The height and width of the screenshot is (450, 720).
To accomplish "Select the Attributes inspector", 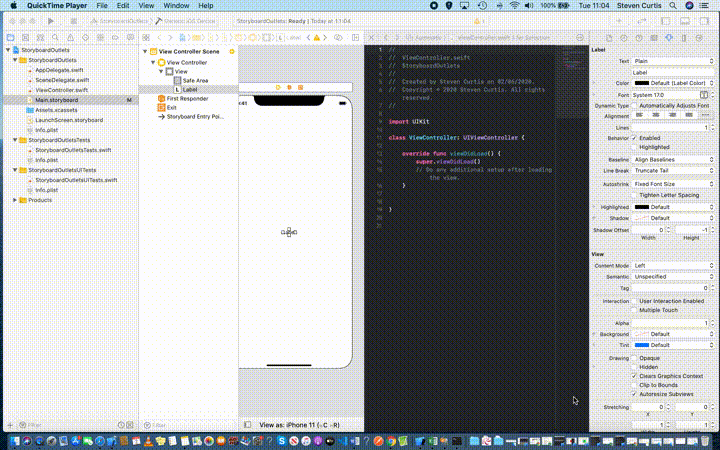I will [x=669, y=38].
